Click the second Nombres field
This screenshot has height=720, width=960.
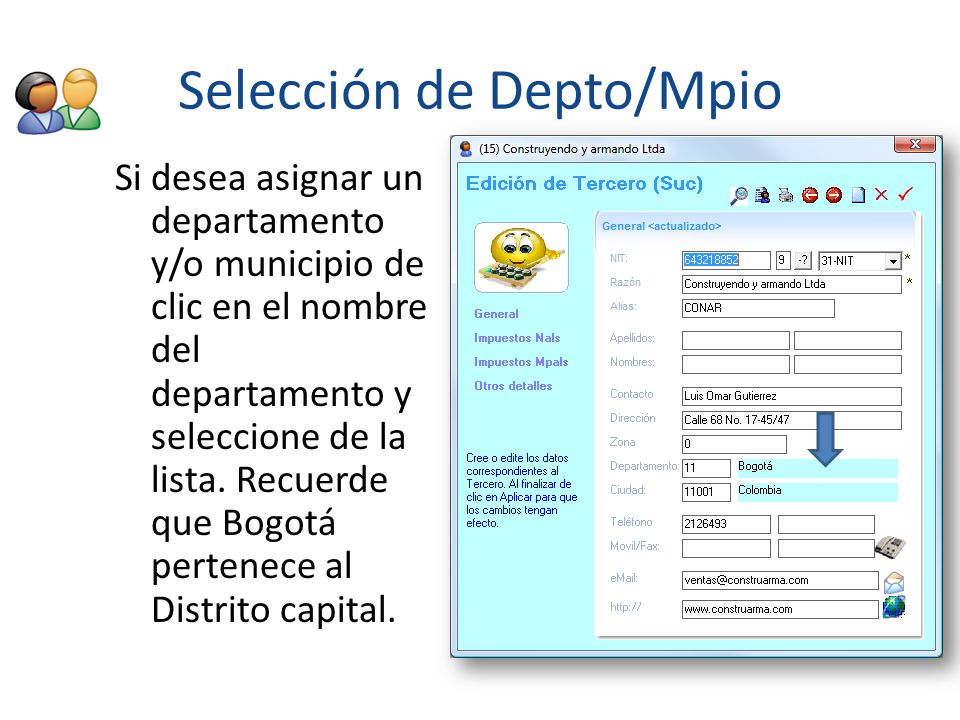(847, 364)
